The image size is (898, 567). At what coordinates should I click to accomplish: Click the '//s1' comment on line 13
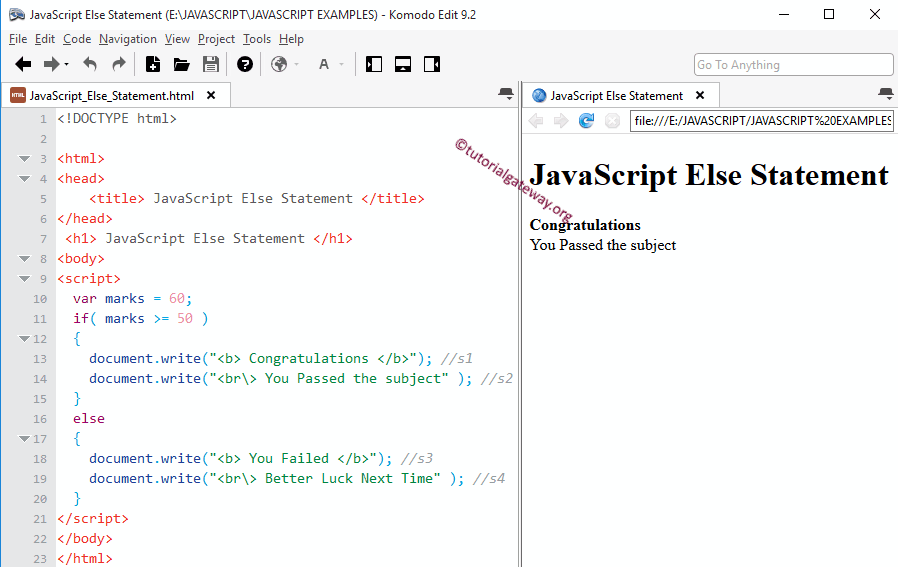(456, 359)
